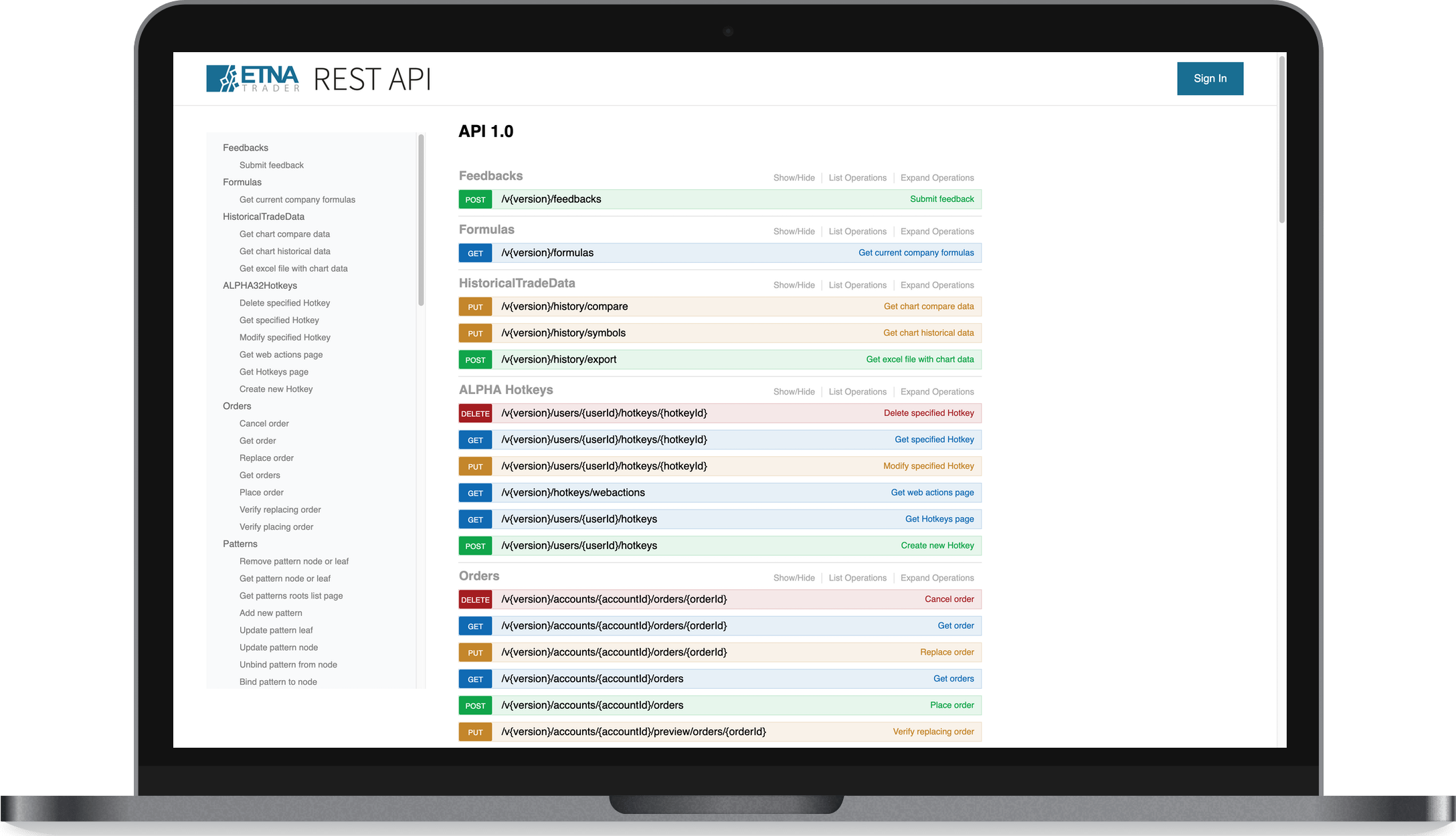Click the PUT icon for history/compare
The image size is (1456, 836).
(x=474, y=306)
